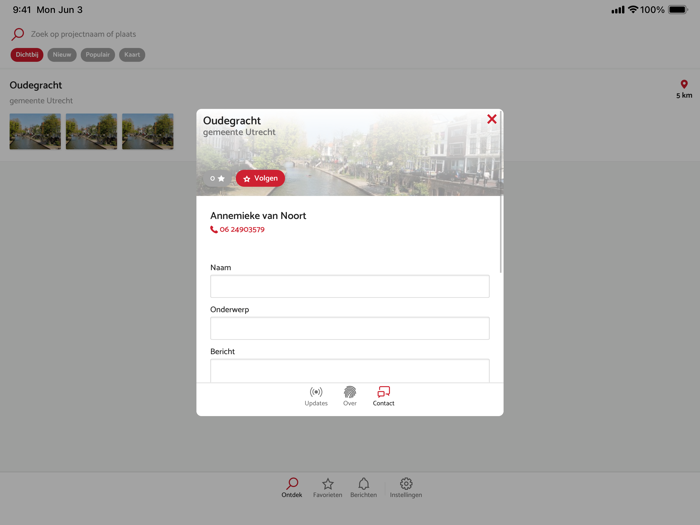Select the Contact tab in popup

pos(383,396)
